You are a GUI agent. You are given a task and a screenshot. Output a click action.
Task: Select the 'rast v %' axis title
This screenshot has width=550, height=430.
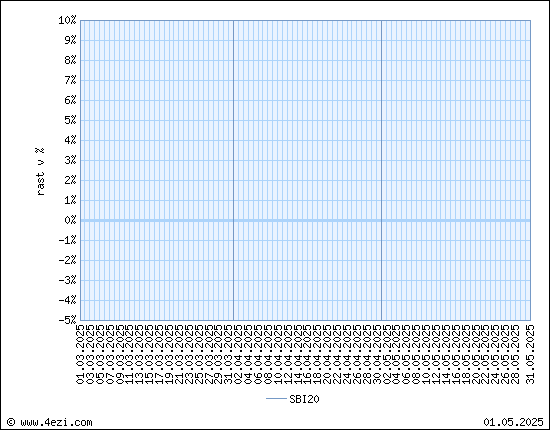(40, 172)
